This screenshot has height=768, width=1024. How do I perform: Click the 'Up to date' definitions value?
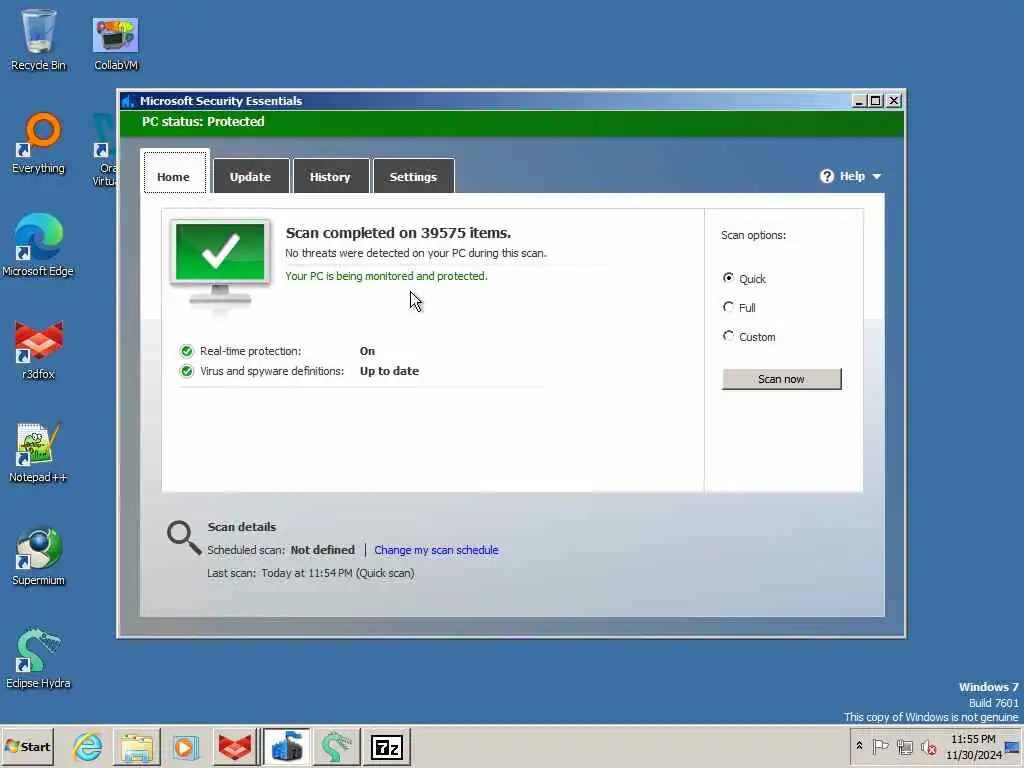(x=389, y=371)
